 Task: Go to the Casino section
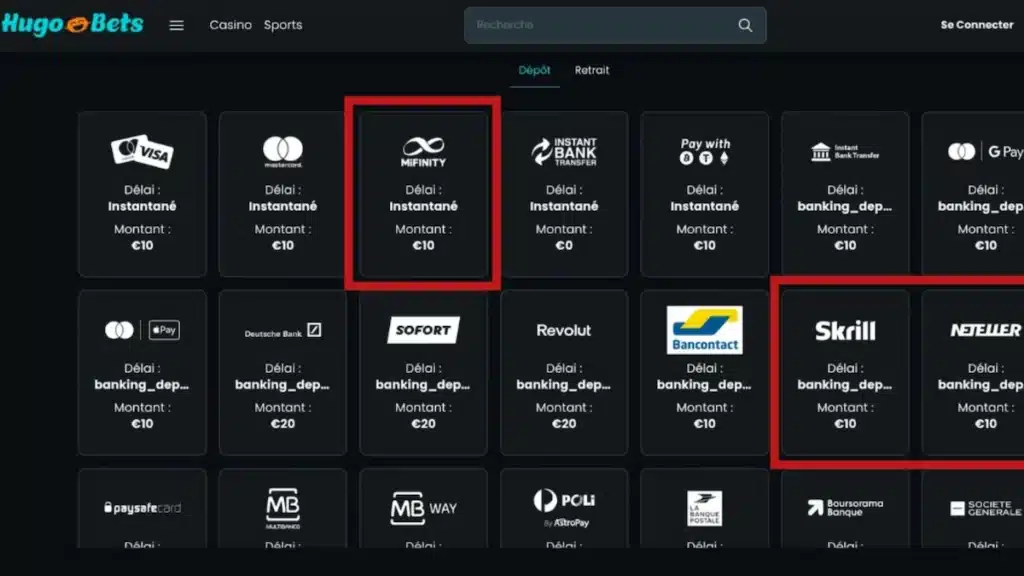point(231,25)
